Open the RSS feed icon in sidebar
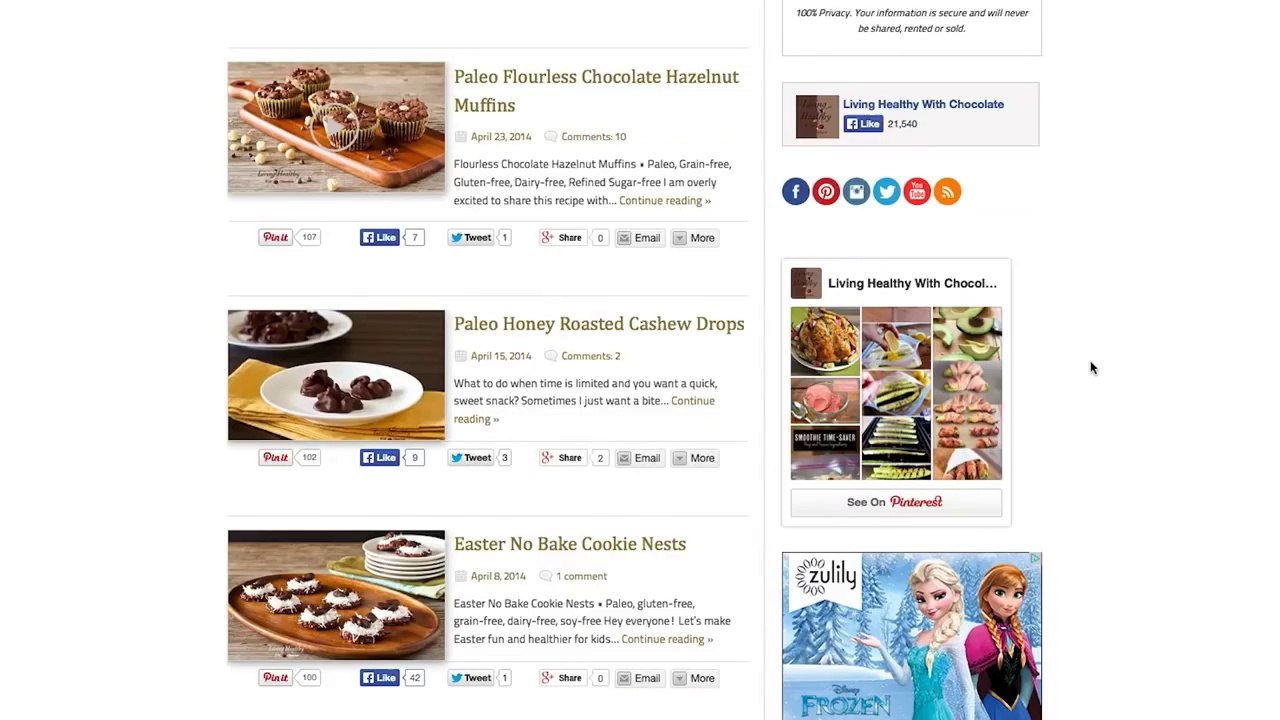Image resolution: width=1280 pixels, height=720 pixels. point(947,192)
